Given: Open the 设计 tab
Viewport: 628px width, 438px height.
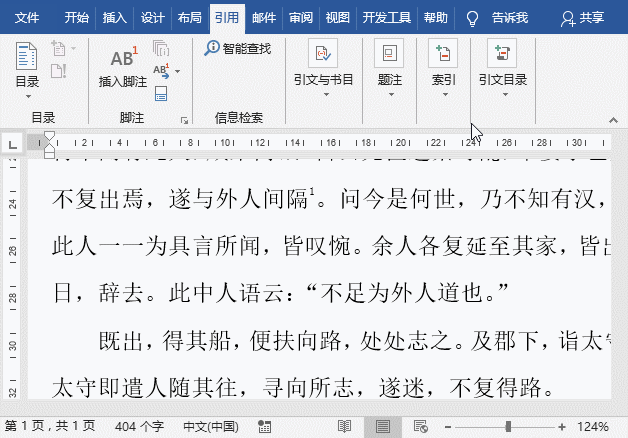Looking at the screenshot, I should 152,18.
